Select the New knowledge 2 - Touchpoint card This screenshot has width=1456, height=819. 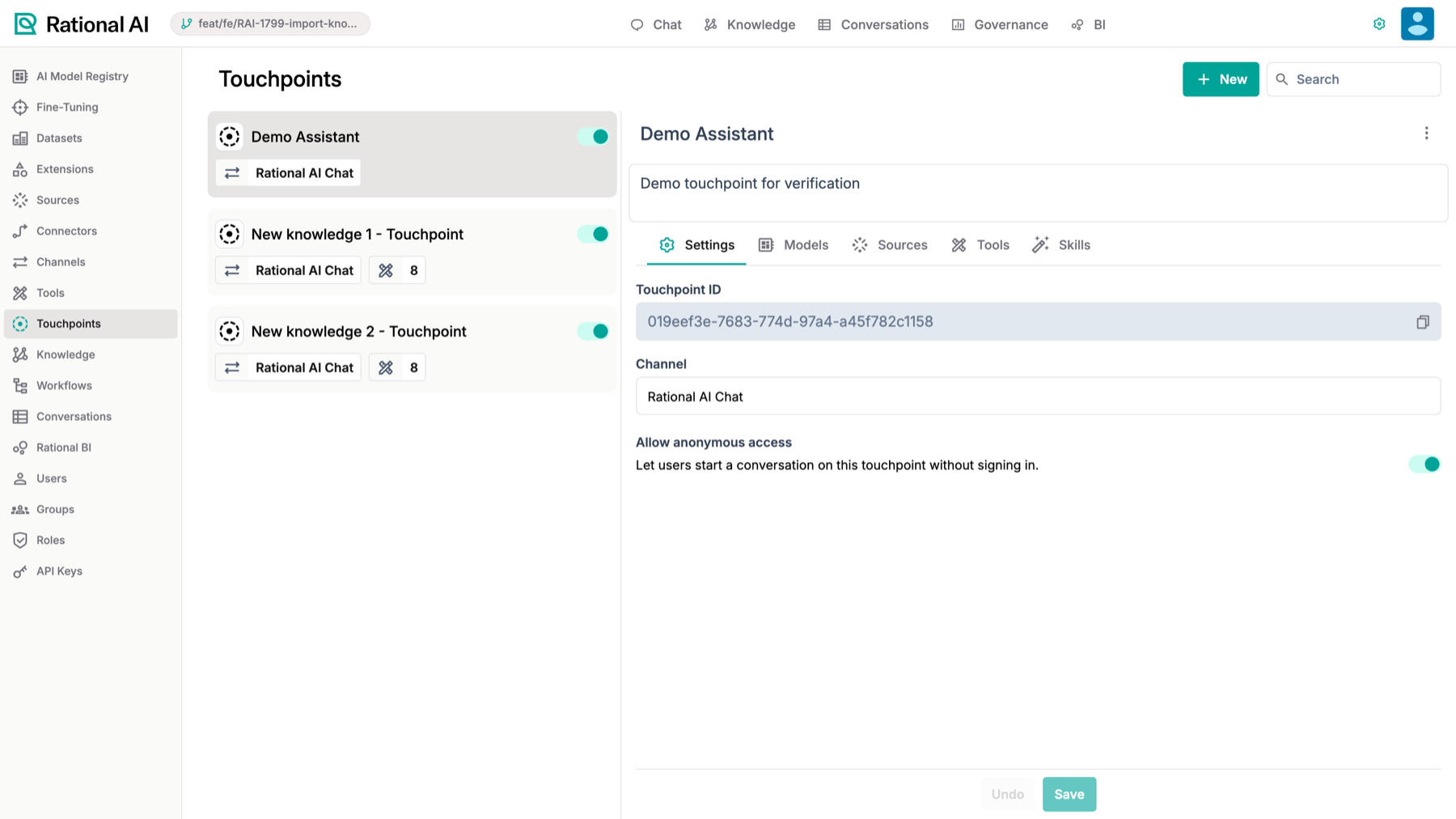tap(412, 349)
